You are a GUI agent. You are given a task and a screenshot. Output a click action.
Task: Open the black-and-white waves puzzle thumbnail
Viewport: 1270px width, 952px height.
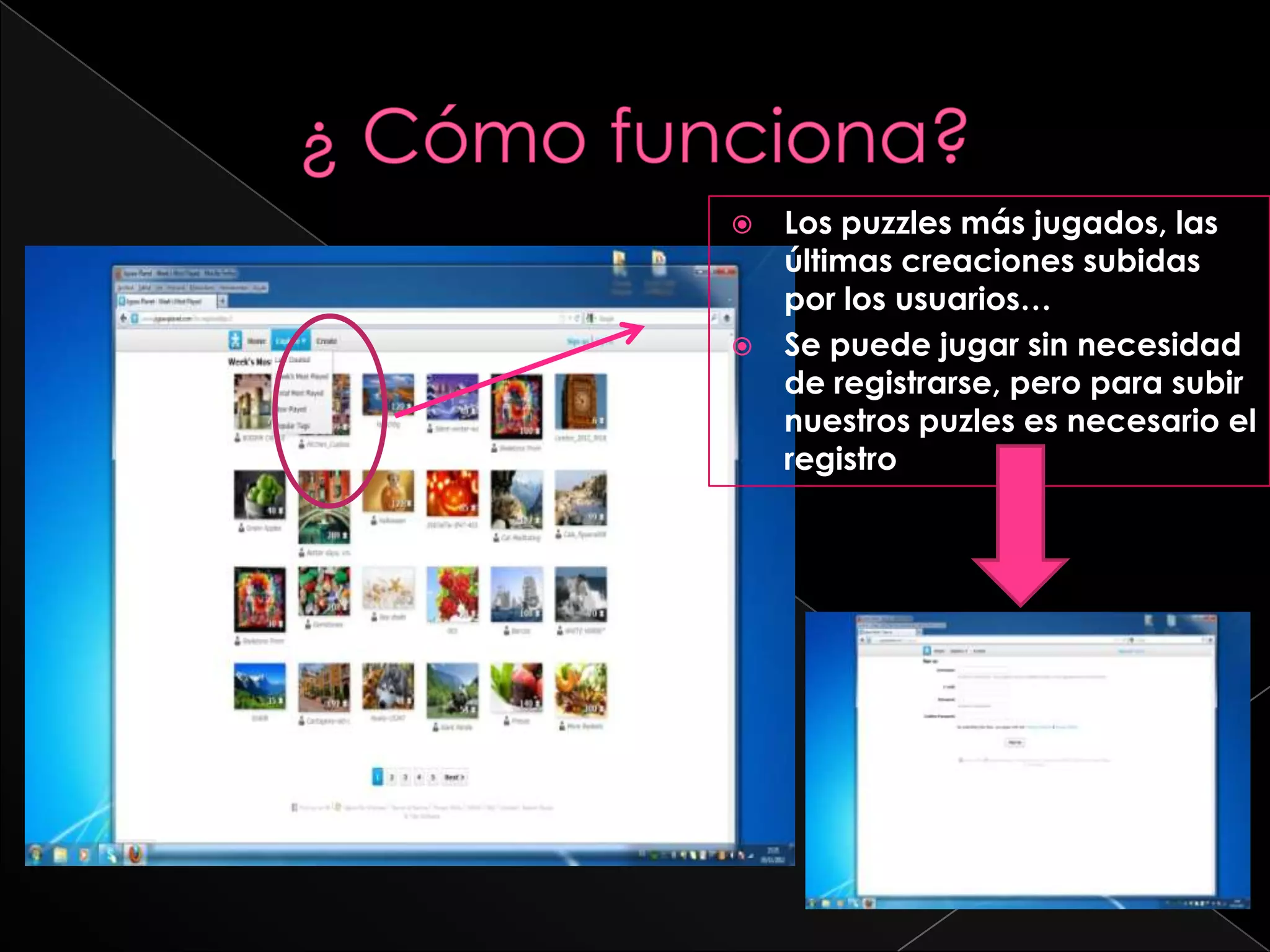pyautogui.click(x=580, y=594)
